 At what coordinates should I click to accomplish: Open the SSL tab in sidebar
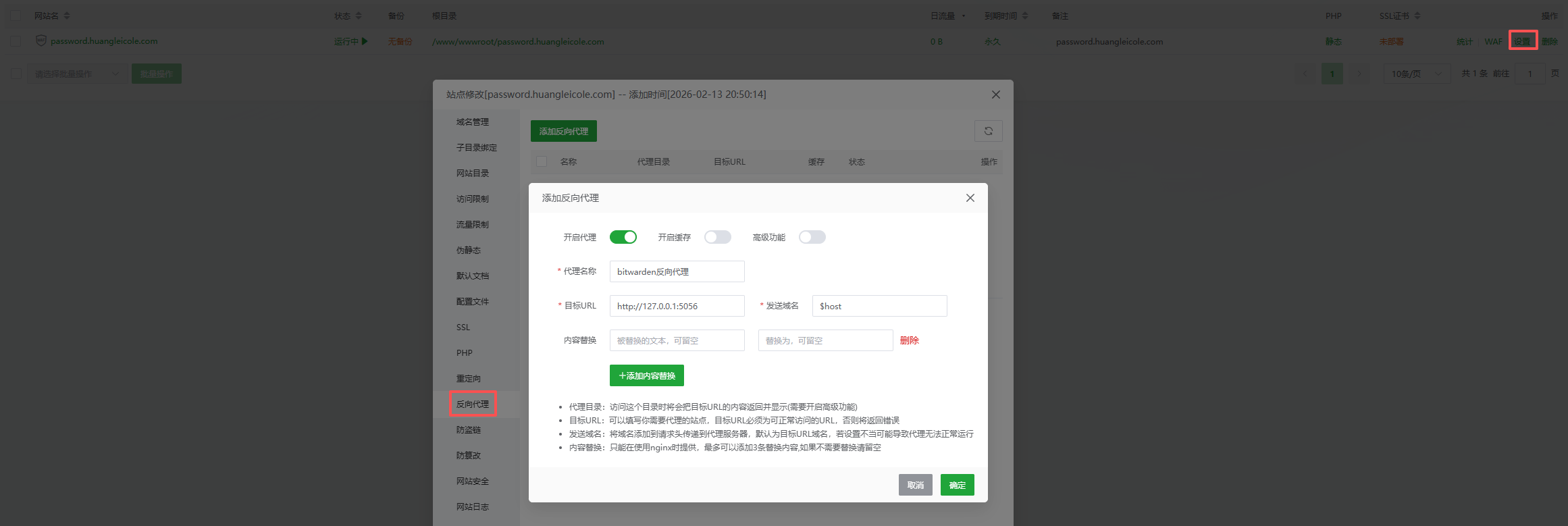463,327
